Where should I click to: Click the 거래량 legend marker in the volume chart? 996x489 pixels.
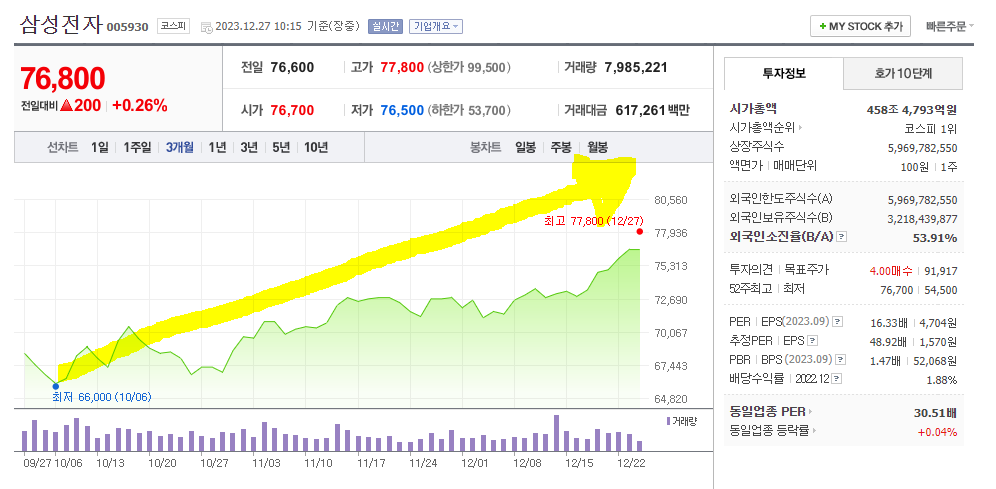[x=668, y=422]
